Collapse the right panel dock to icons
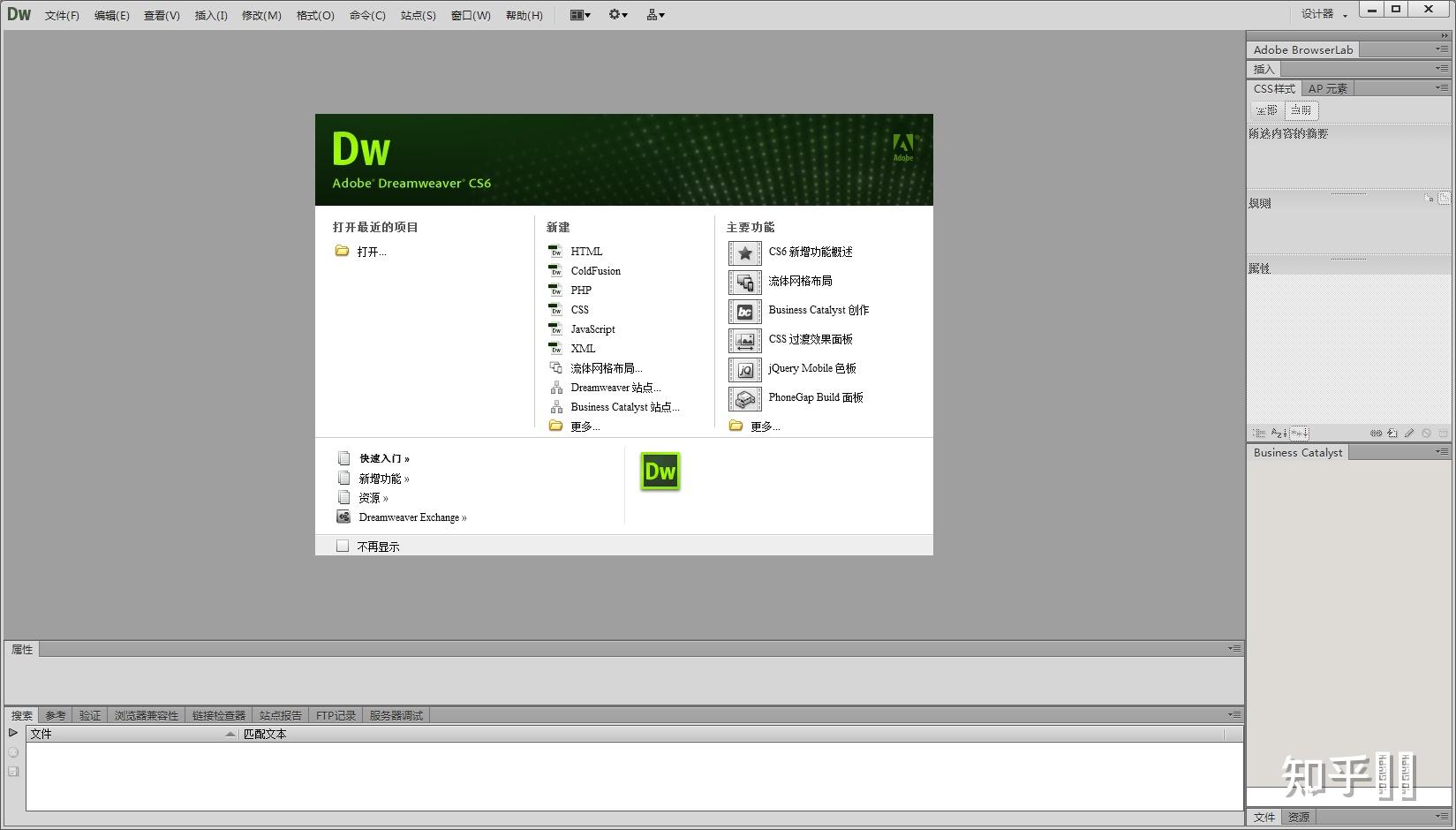 pyautogui.click(x=1445, y=36)
